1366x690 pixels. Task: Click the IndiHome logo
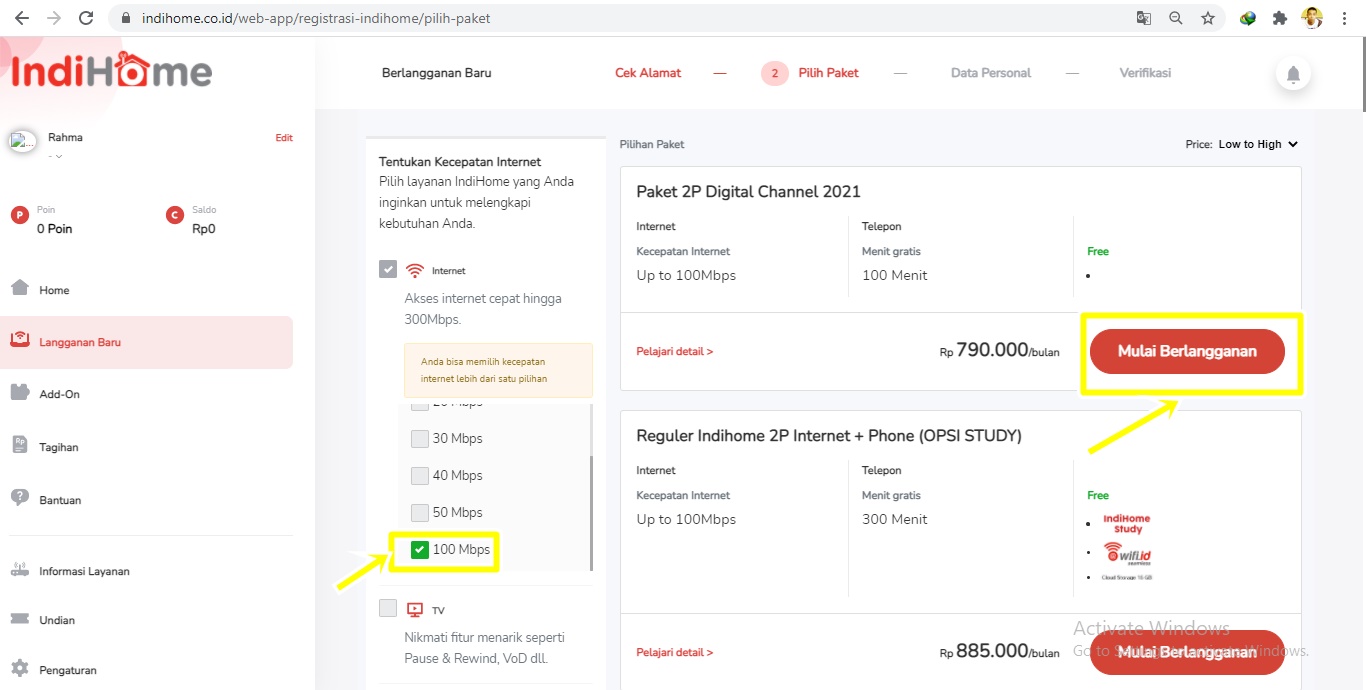pos(112,73)
